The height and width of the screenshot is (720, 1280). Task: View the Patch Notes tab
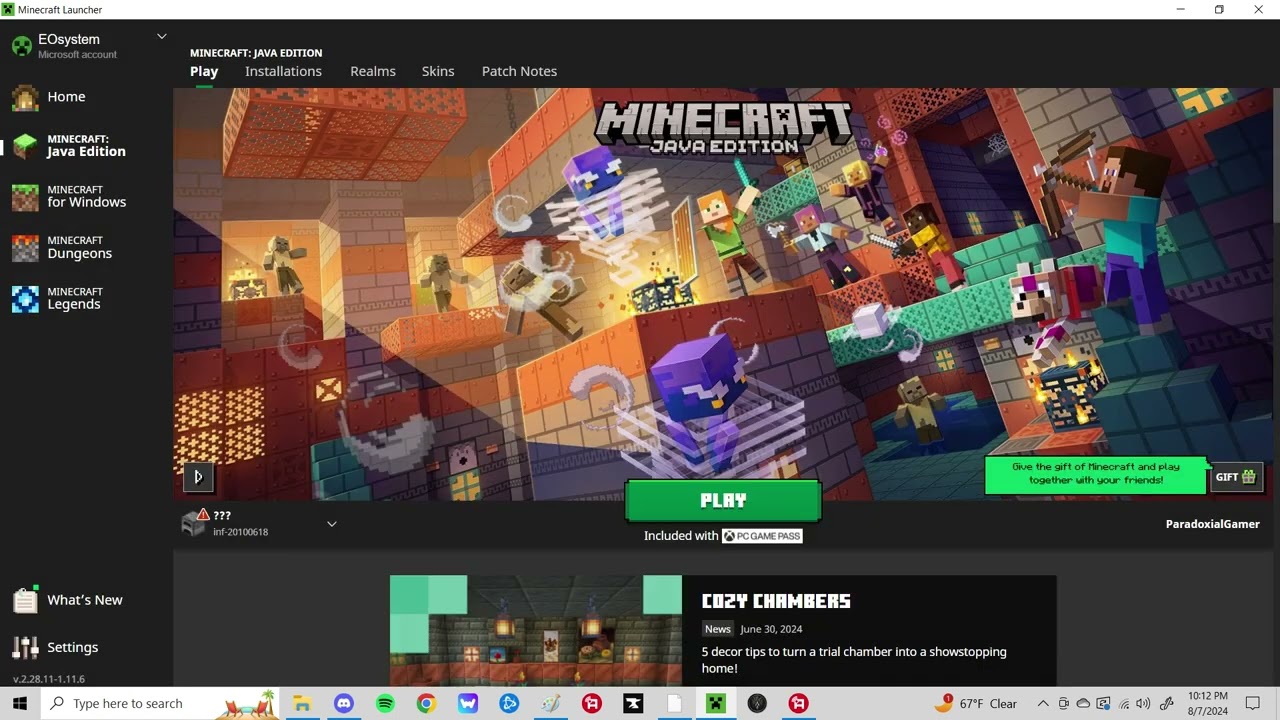click(x=519, y=71)
